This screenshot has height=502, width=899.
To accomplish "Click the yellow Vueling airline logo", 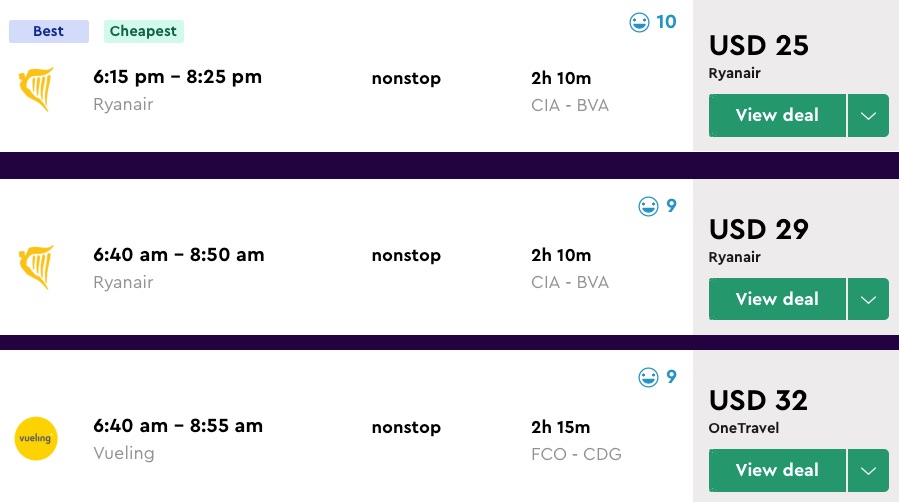I will [x=36, y=439].
